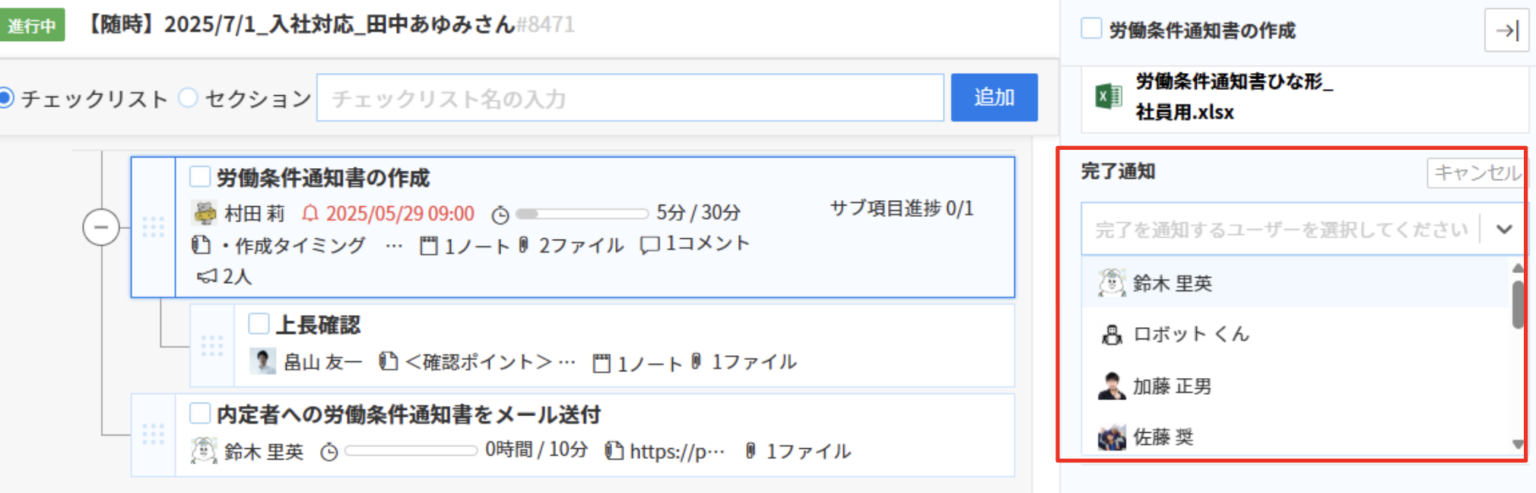This screenshot has width=1536, height=493.
Task: Click the red bell deadline icon
Action: click(310, 213)
